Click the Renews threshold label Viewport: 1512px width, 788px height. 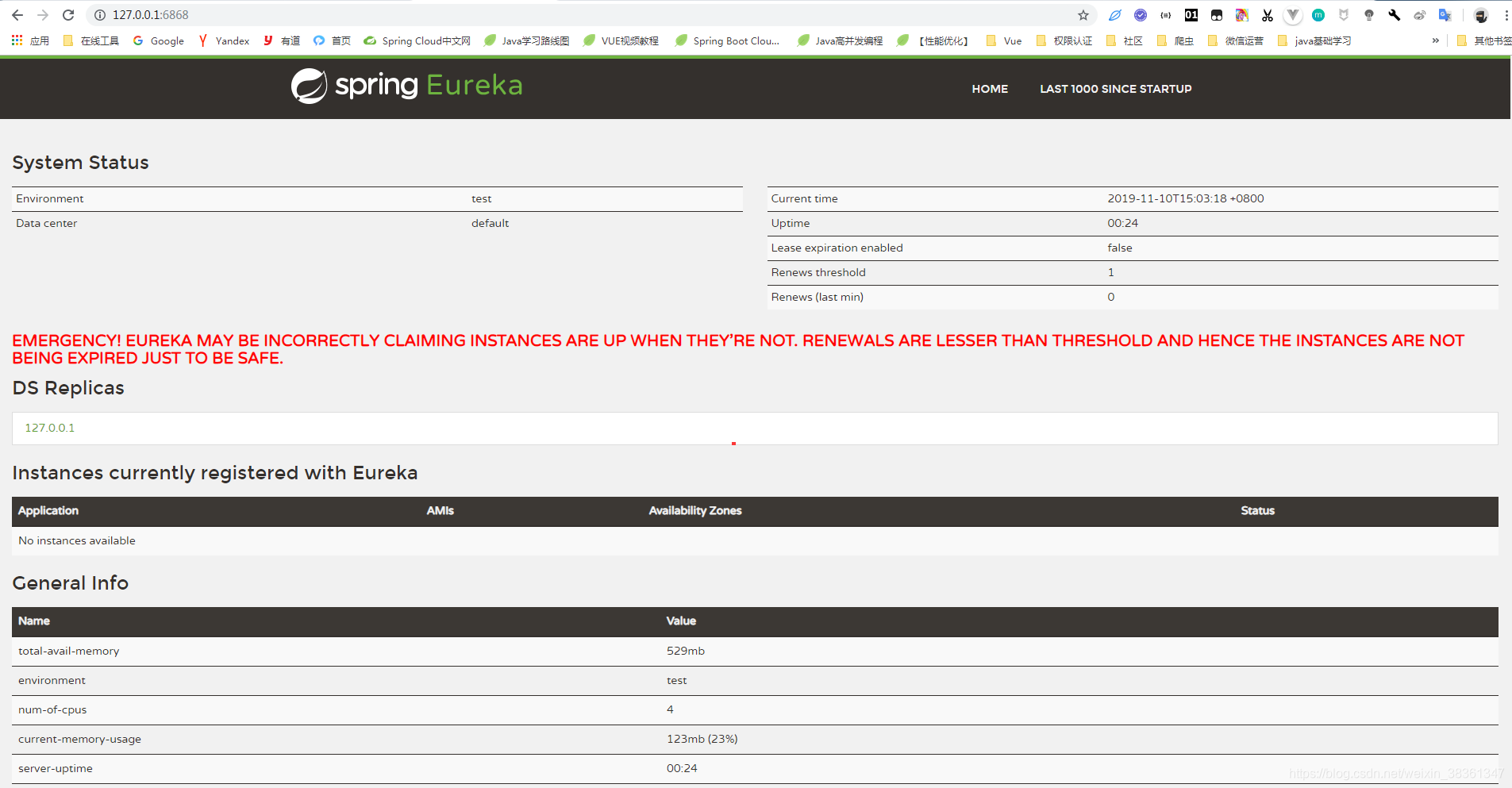tap(818, 272)
